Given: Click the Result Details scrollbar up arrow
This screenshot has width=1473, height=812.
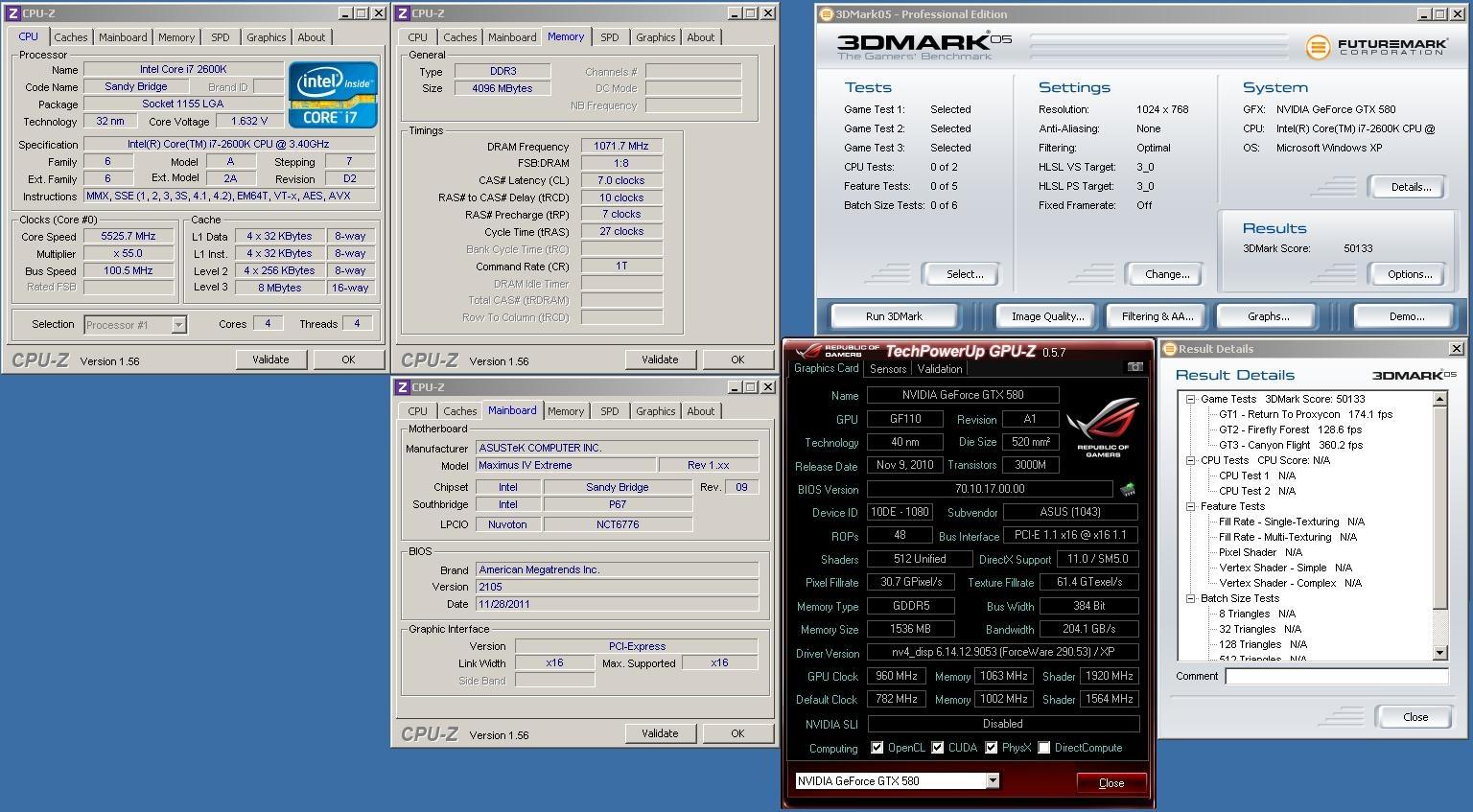Looking at the screenshot, I should pos(1439,399).
